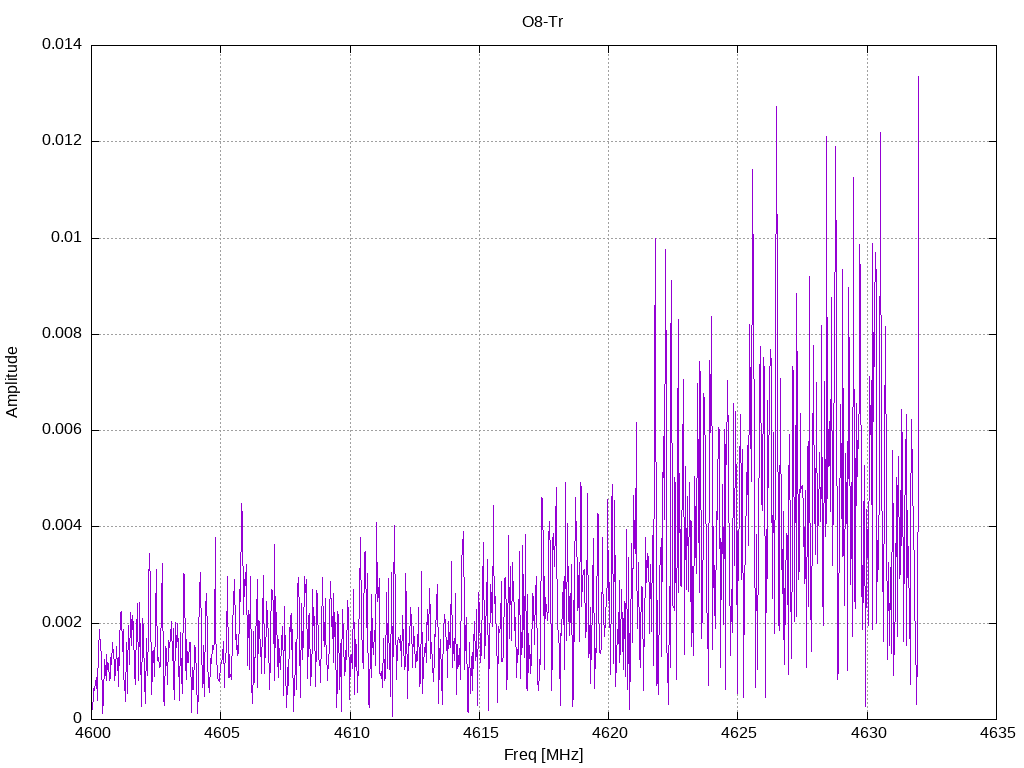Click the 4610 x-axis tick label
The image size is (1024, 768).
(351, 733)
